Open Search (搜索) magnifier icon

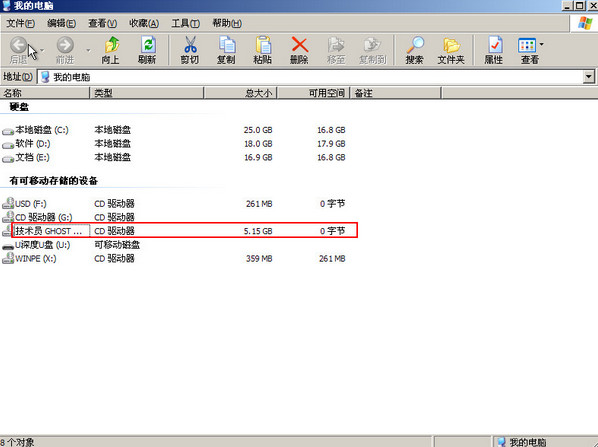(415, 45)
